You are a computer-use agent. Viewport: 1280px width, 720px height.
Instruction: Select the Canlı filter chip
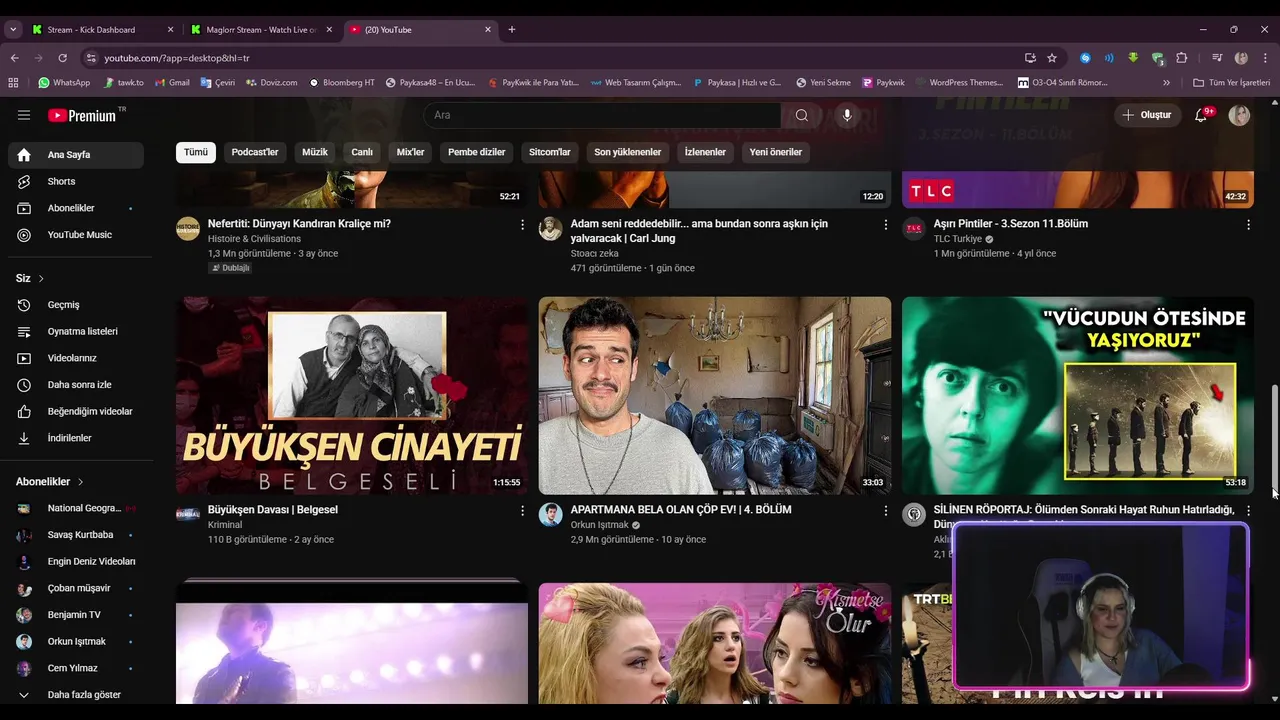click(362, 152)
